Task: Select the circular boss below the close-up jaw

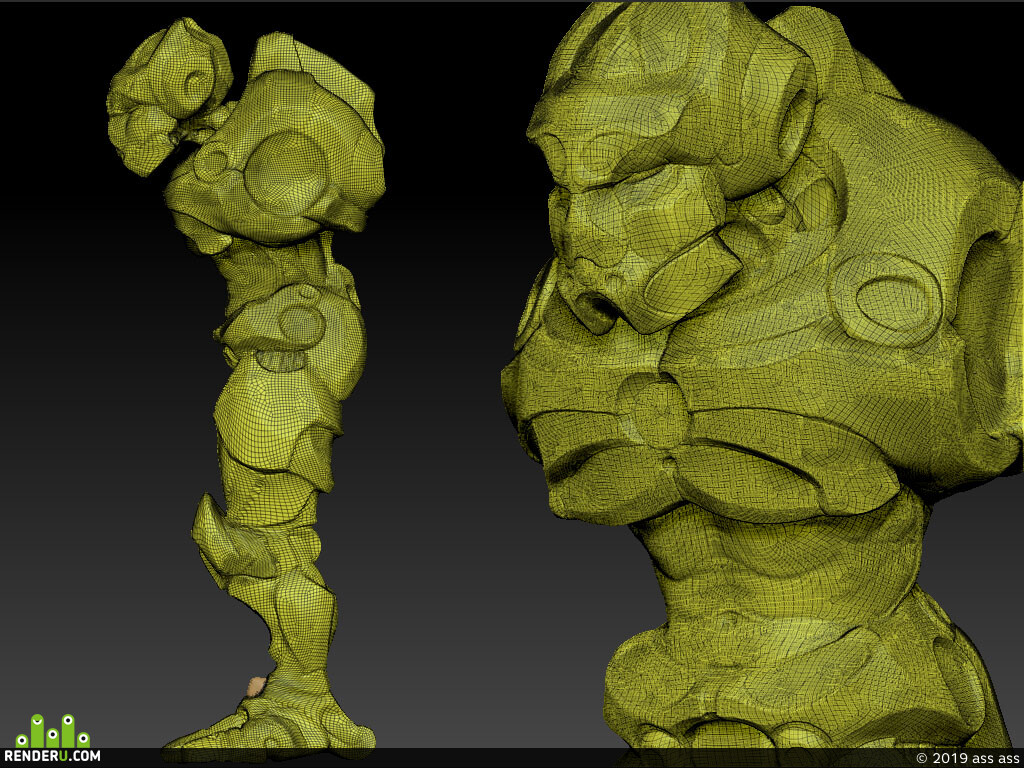Action: coord(650,409)
